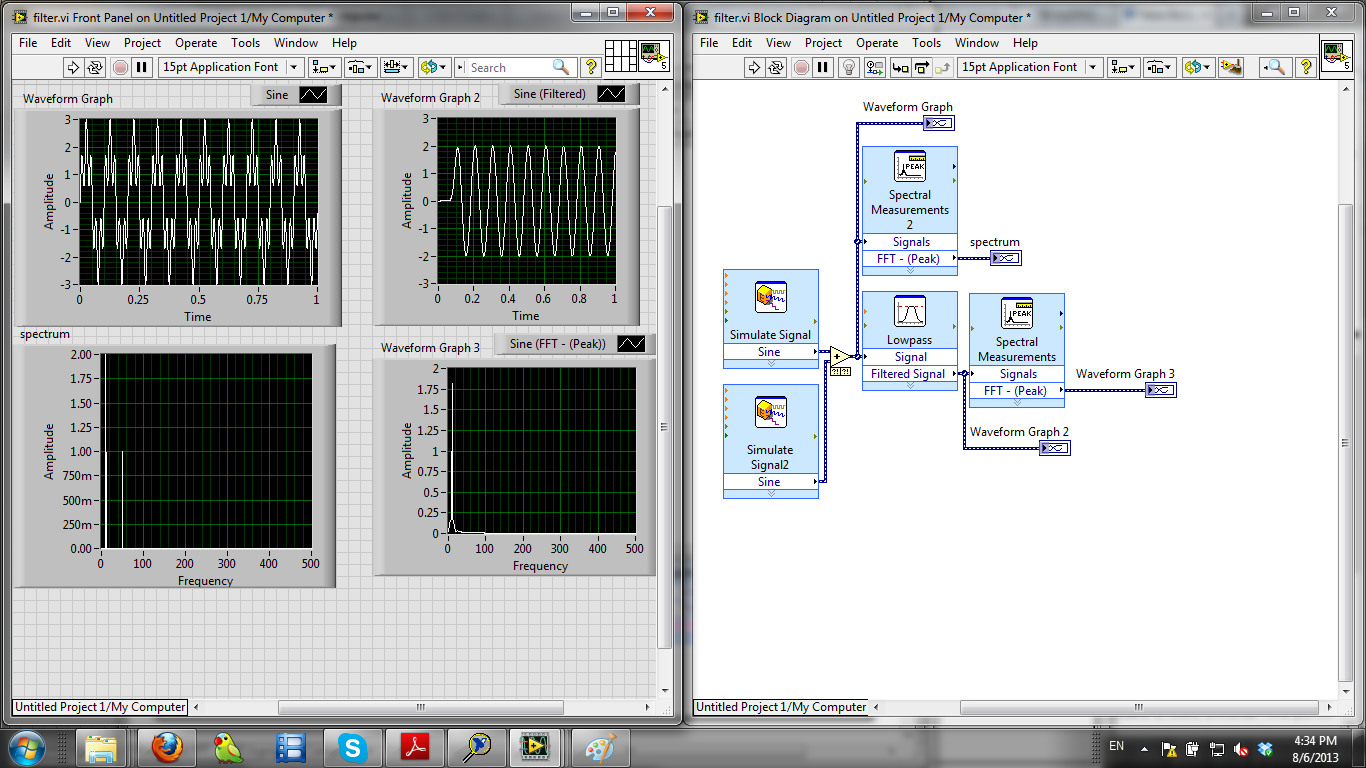This screenshot has height=768, width=1366.
Task: Select Waveform Graph 2 terminal
Action: [x=1055, y=448]
